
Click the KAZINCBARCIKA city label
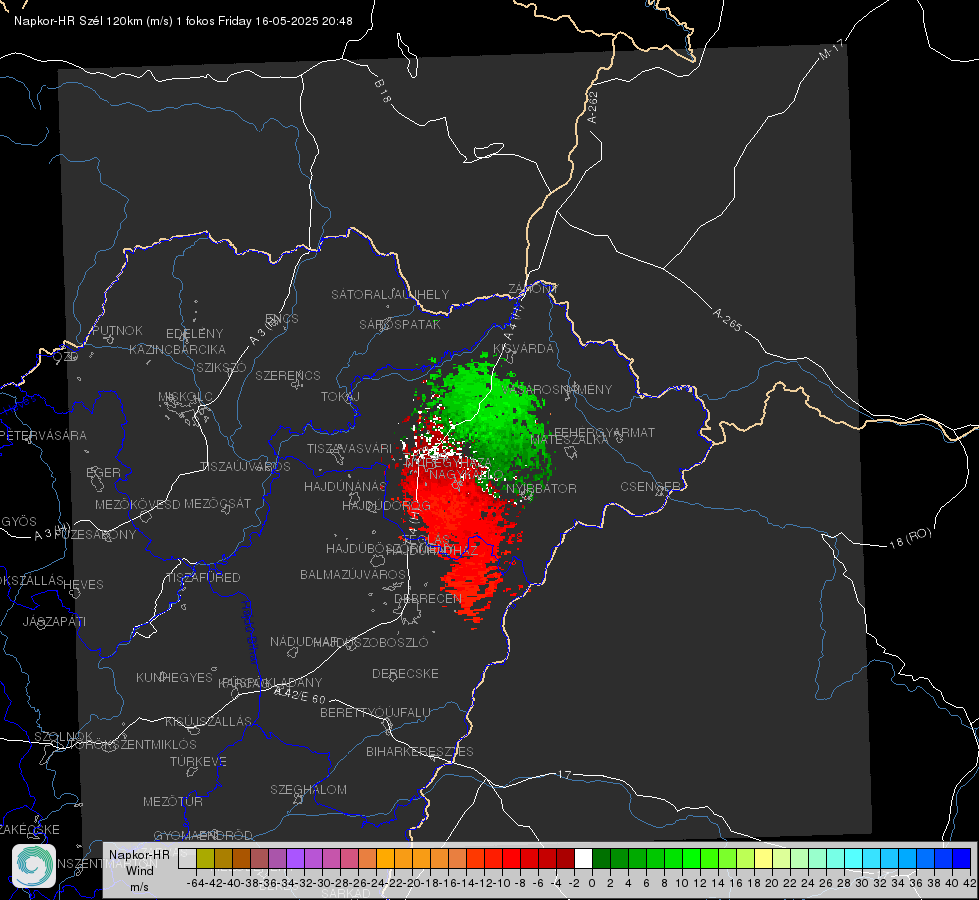click(177, 349)
